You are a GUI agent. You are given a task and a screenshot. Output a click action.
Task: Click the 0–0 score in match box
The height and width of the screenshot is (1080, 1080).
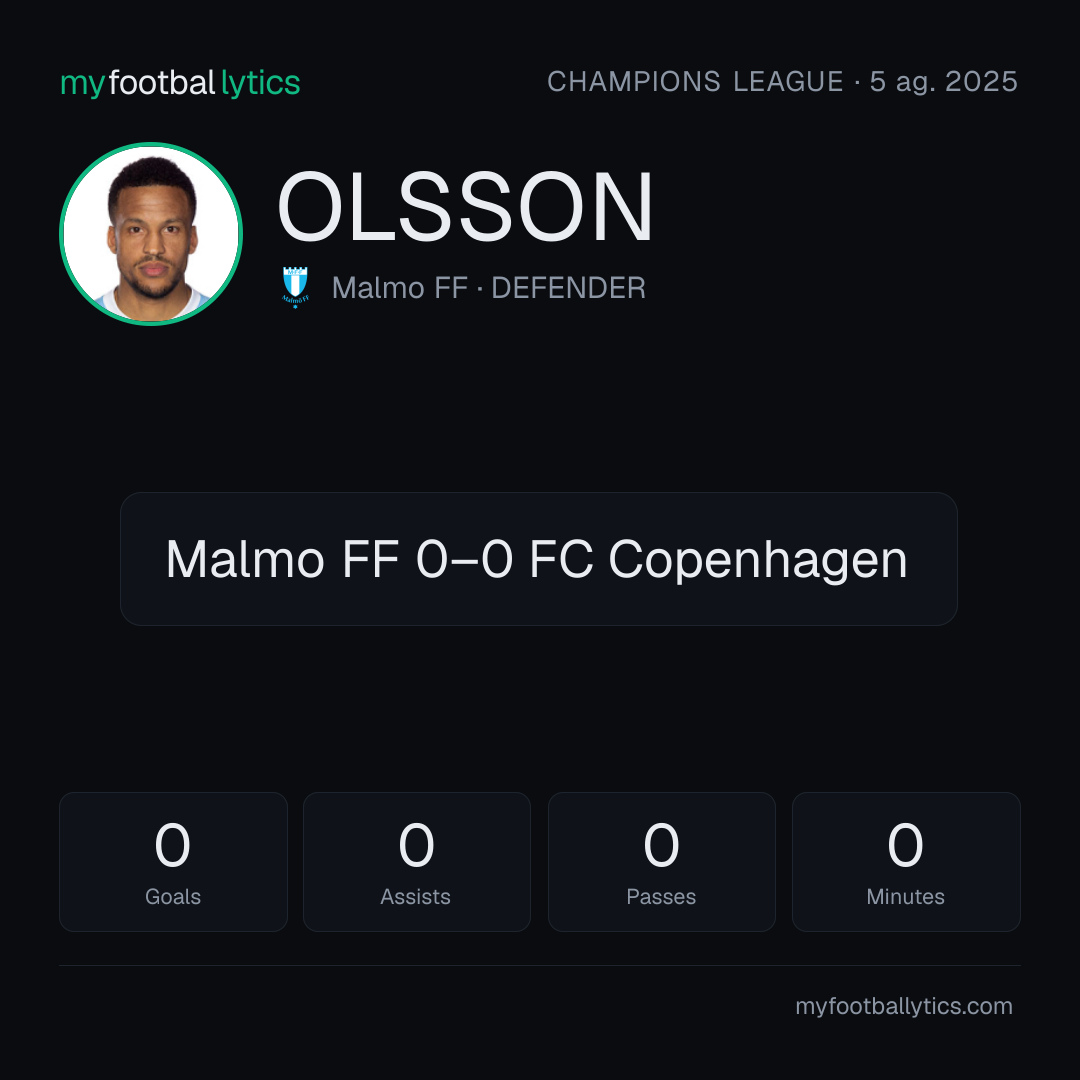[x=464, y=559]
